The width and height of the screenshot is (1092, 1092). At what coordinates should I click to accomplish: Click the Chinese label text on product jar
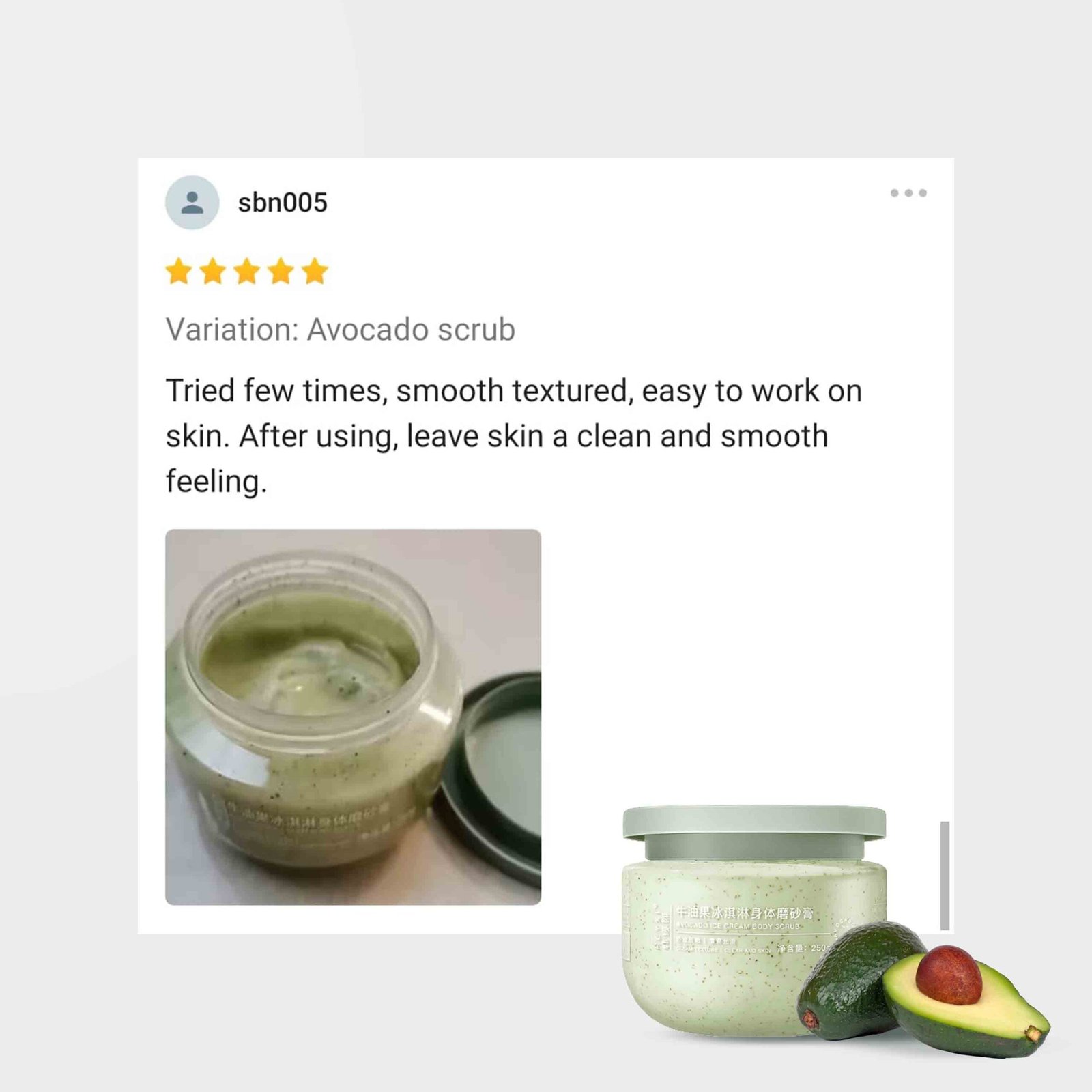[744, 913]
